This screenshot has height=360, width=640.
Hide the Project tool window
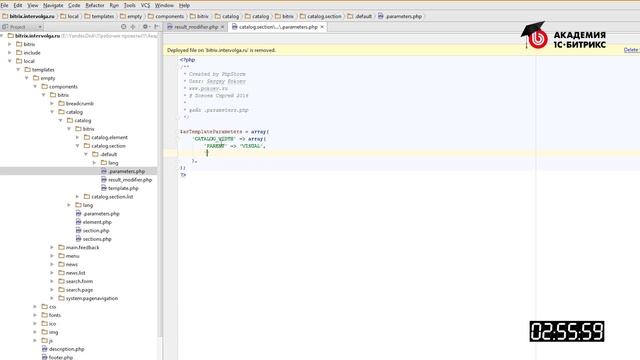pos(157,27)
